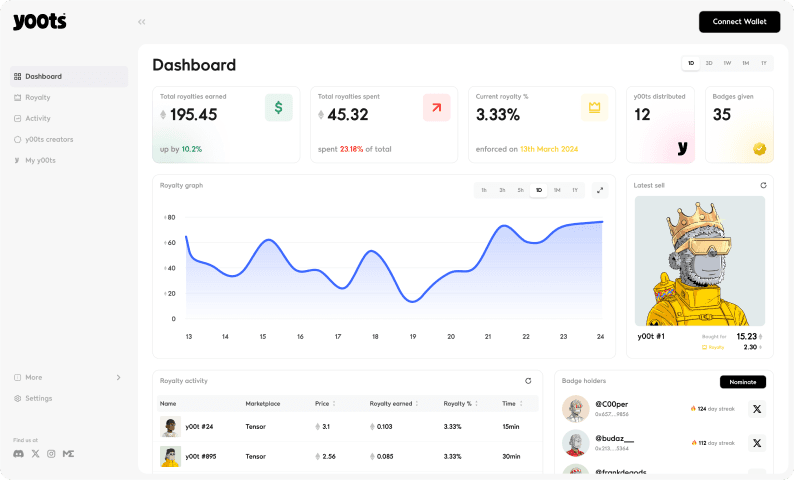Image resolution: width=794 pixels, height=480 pixels.
Task: Expand Royalty graph to fullscreen
Action: point(600,190)
